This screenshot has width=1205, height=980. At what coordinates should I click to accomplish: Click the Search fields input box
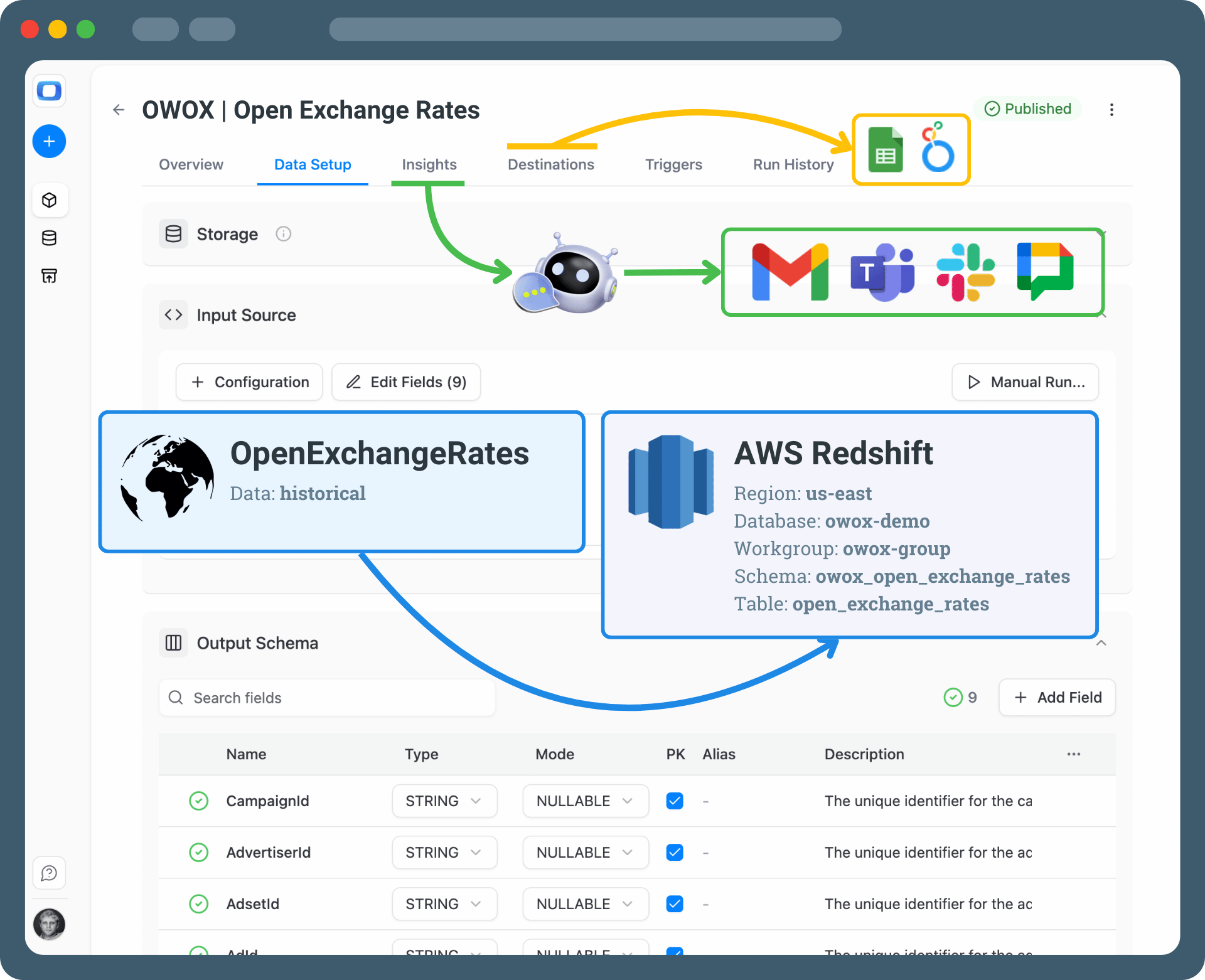[327, 698]
